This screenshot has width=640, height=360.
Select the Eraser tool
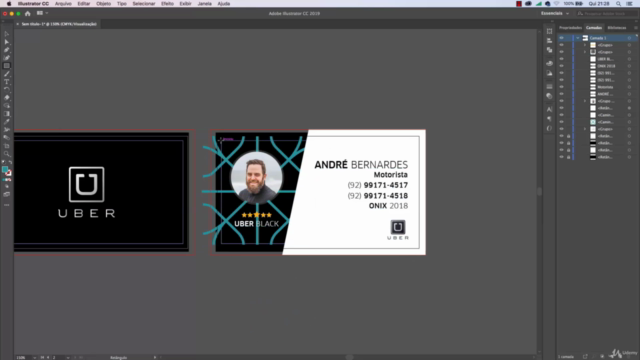coord(7,98)
